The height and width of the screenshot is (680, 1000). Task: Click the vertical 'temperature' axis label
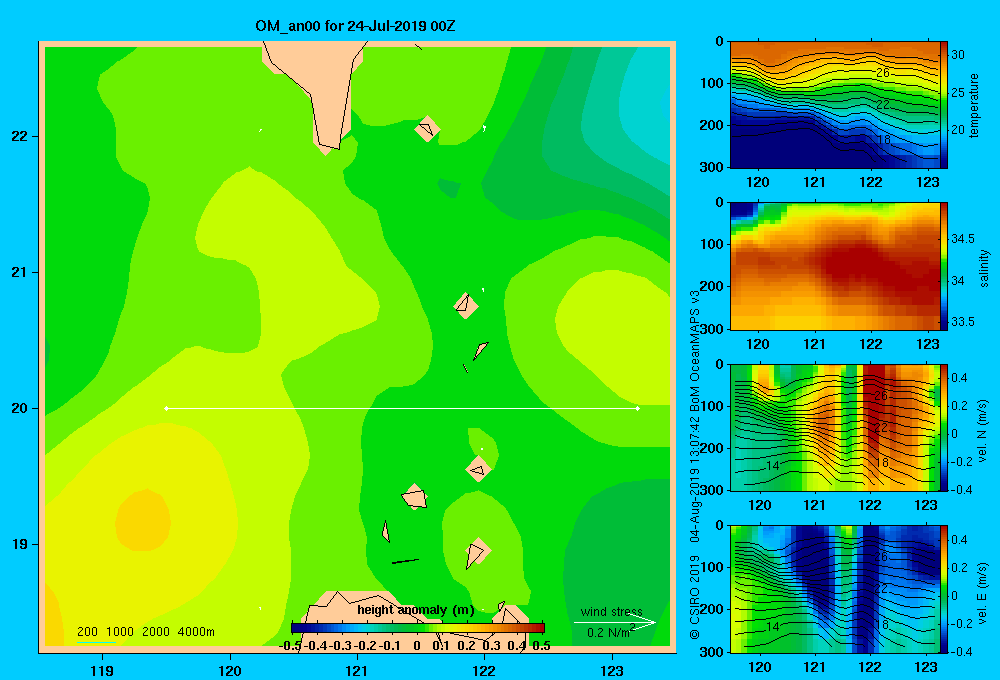pyautogui.click(x=974, y=105)
